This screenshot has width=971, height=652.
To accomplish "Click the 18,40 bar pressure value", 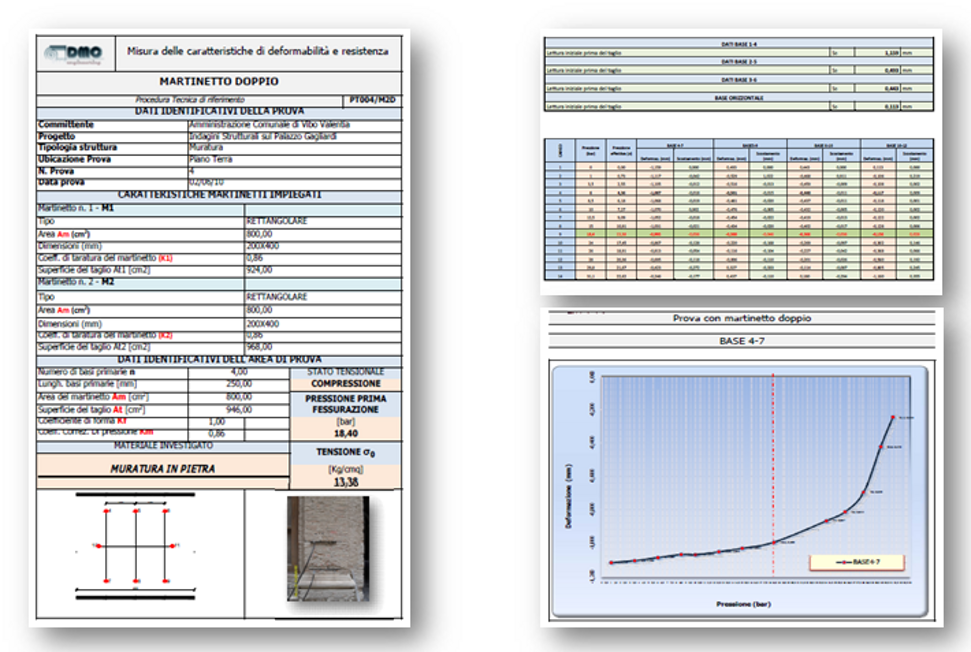I will (347, 433).
